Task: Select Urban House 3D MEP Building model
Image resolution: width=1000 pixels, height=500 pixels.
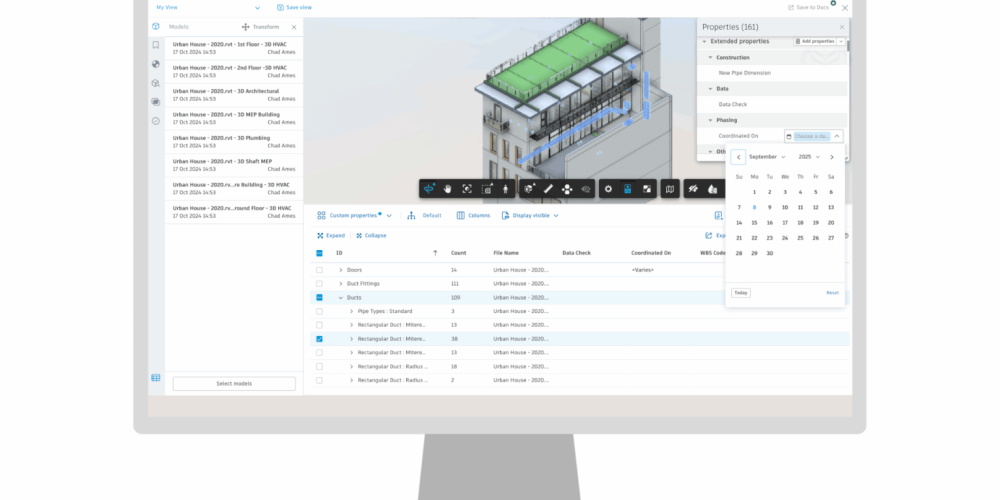Action: pos(234,119)
